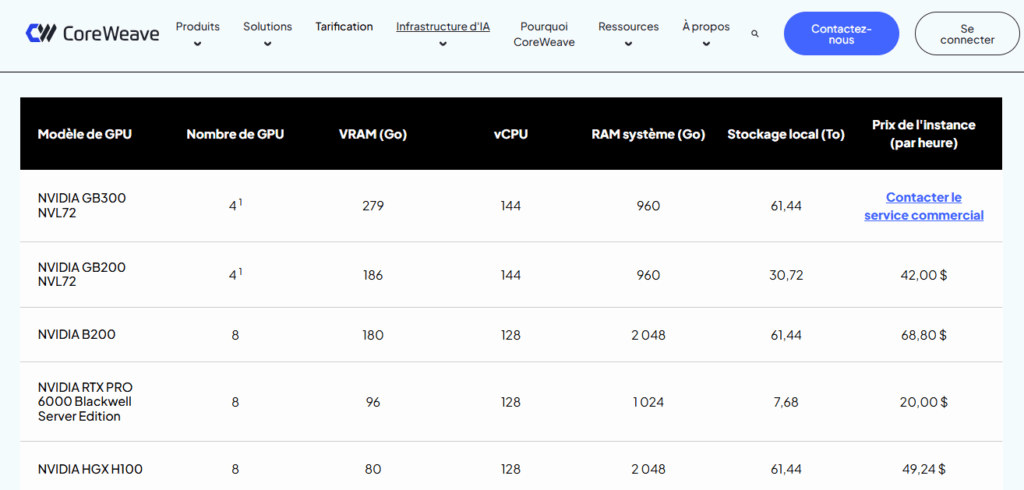Open search with the magnifier icon
Image resolution: width=1024 pixels, height=490 pixels.
pos(755,34)
